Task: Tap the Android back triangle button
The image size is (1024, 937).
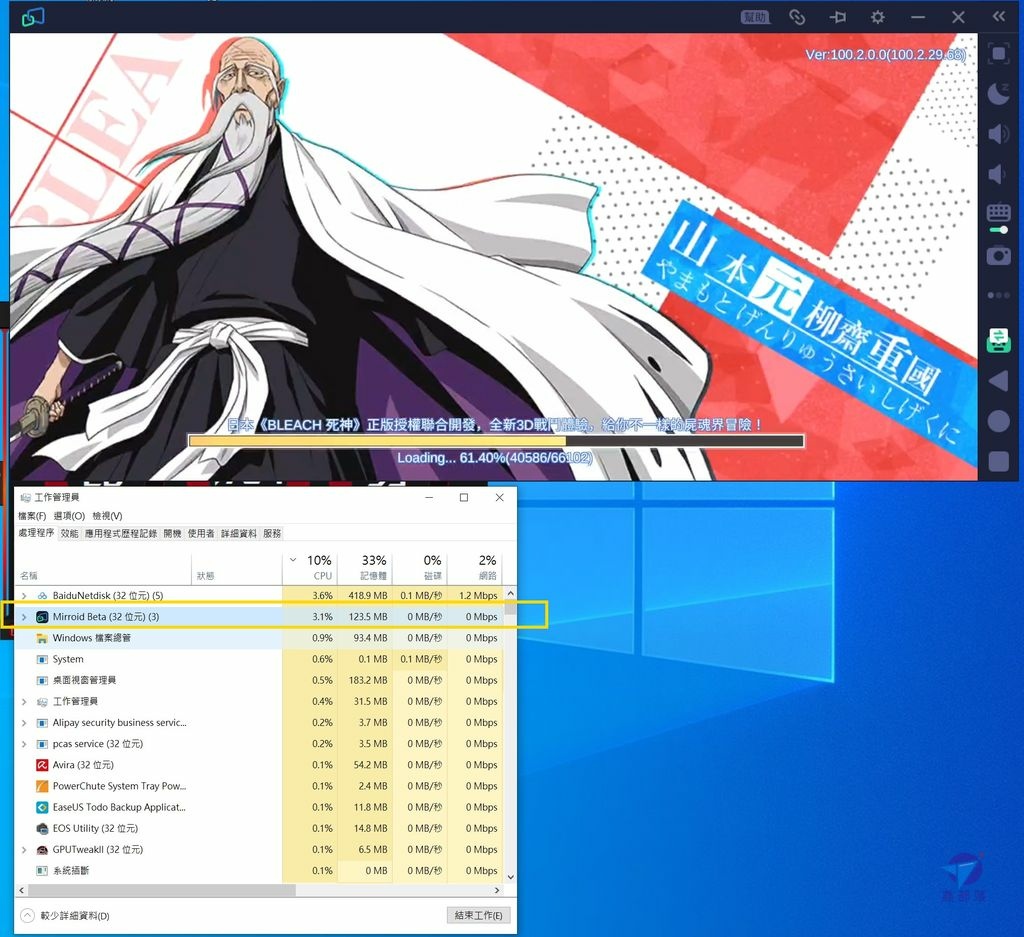Action: click(998, 381)
